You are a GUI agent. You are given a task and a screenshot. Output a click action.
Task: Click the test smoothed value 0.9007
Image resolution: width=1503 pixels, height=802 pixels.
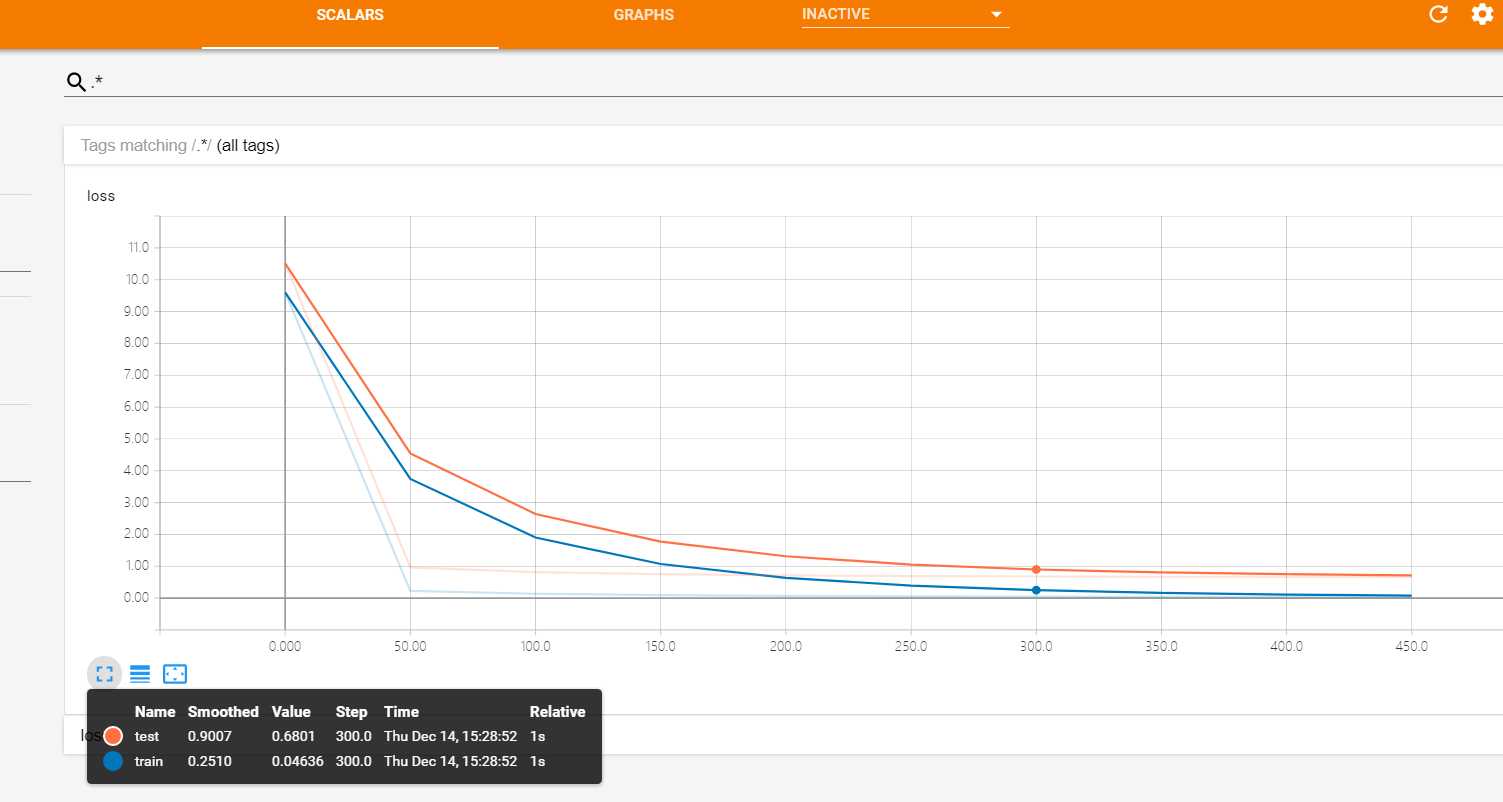pos(209,736)
